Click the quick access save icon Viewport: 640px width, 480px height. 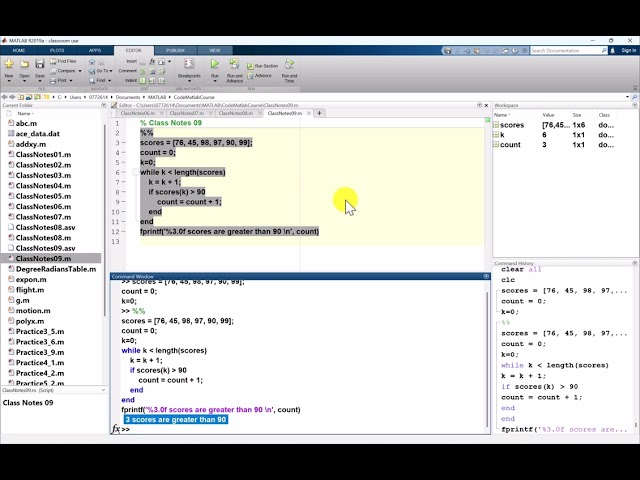point(448,51)
